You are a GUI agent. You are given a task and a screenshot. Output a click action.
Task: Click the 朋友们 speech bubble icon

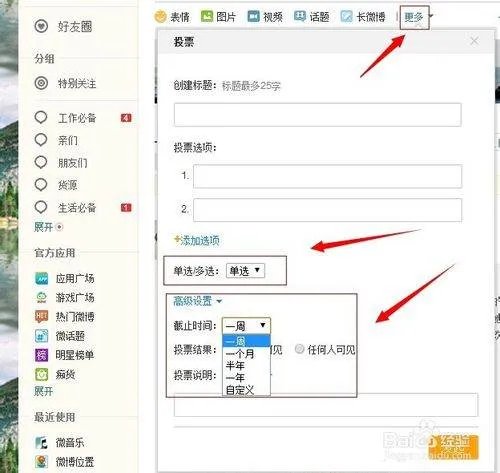click(x=41, y=162)
